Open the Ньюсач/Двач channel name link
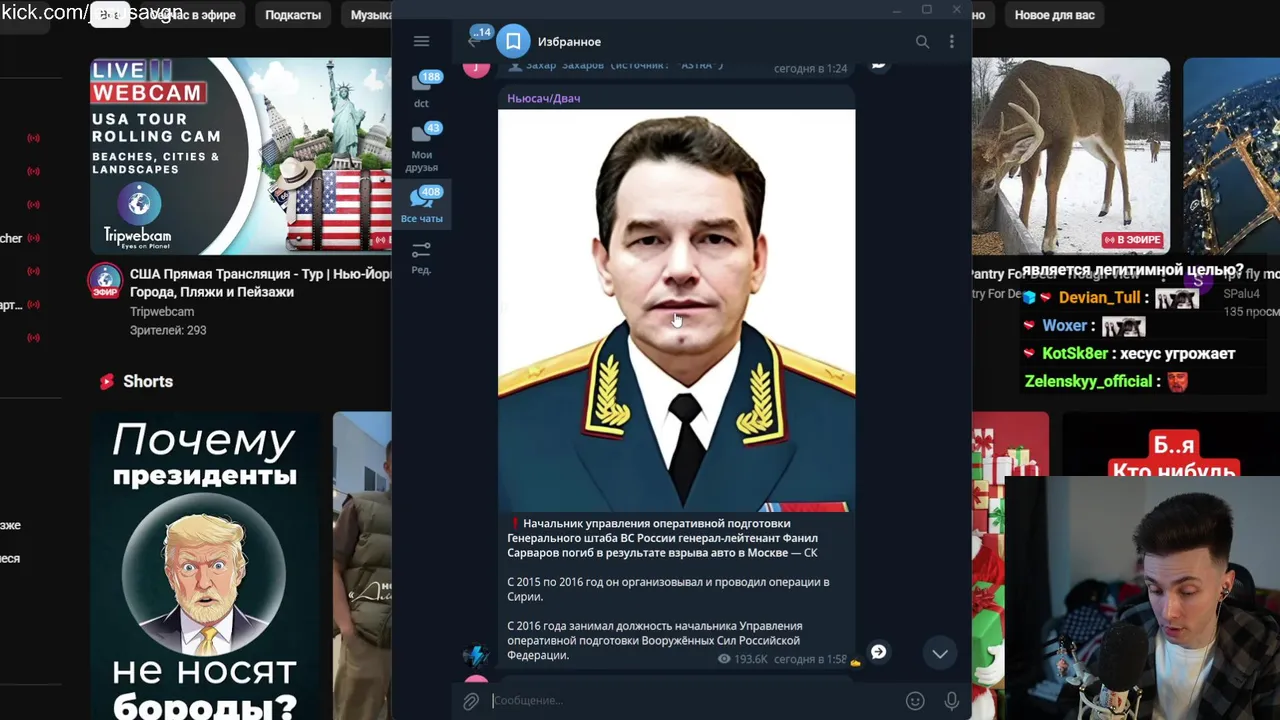The width and height of the screenshot is (1280, 720). (x=543, y=98)
